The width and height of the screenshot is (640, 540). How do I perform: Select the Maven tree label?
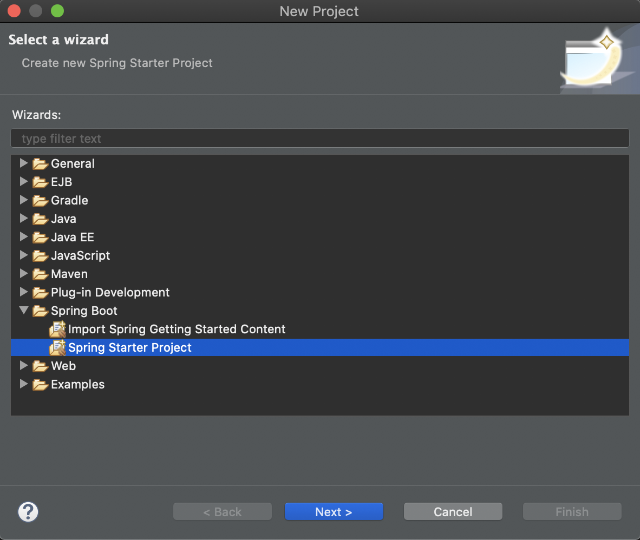point(69,274)
